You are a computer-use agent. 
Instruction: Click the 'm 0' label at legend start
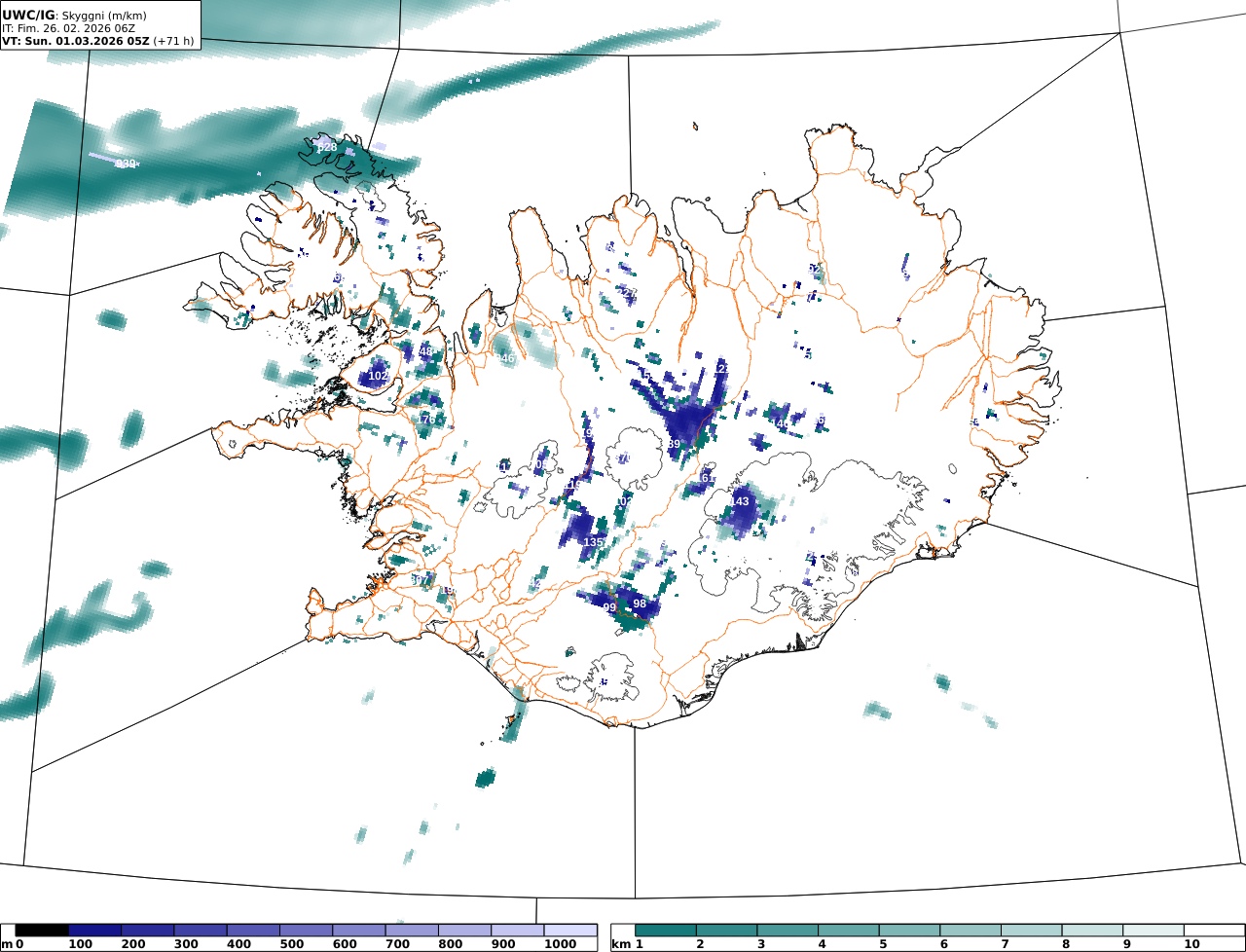13,944
